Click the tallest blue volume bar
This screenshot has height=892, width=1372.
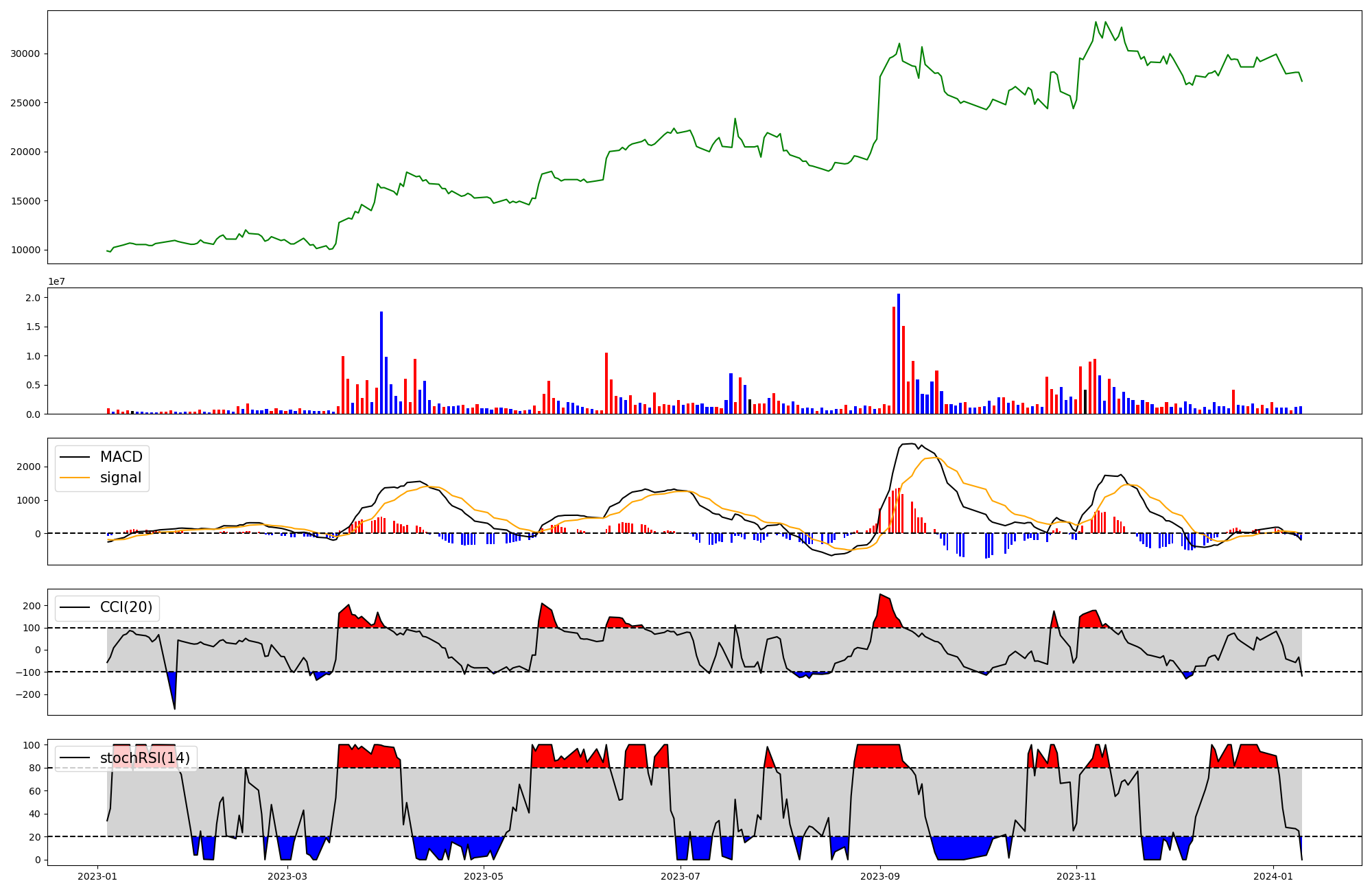[x=899, y=353]
